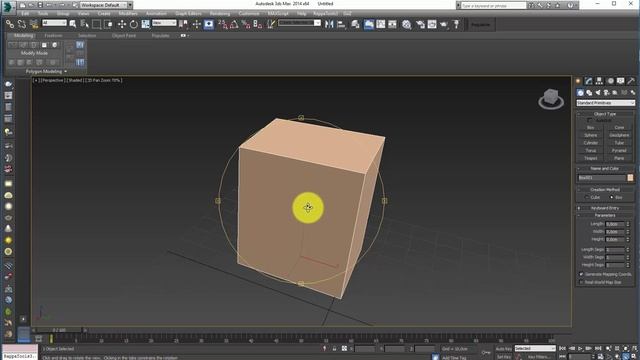
Task: Open the Graph Editors menu
Action: tap(188, 13)
